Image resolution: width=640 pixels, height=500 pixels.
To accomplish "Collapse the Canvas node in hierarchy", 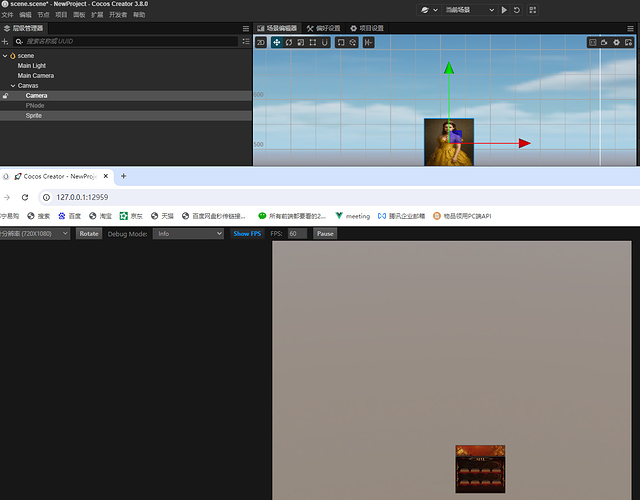I will tap(13, 86).
